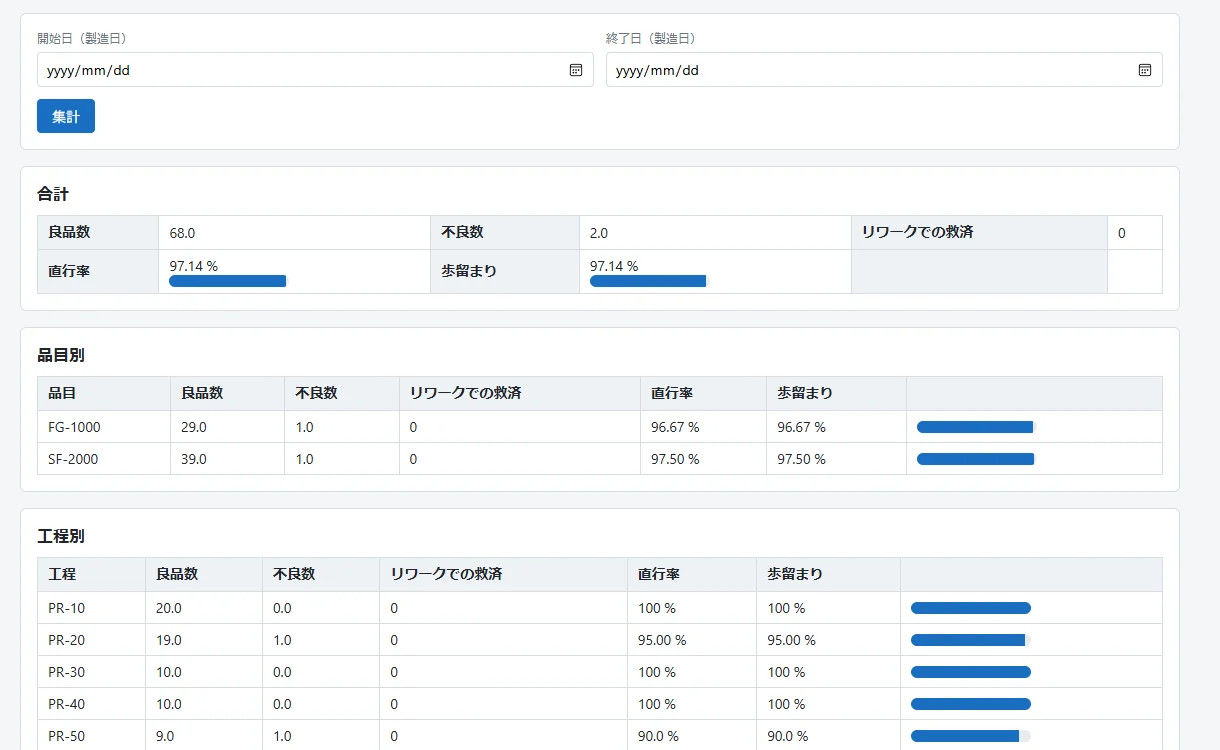Click the 工程 column header

pyautogui.click(x=91, y=574)
